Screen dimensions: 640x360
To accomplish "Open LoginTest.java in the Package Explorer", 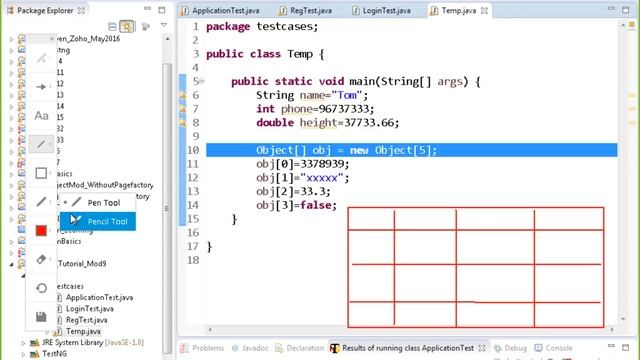I will coord(89,309).
